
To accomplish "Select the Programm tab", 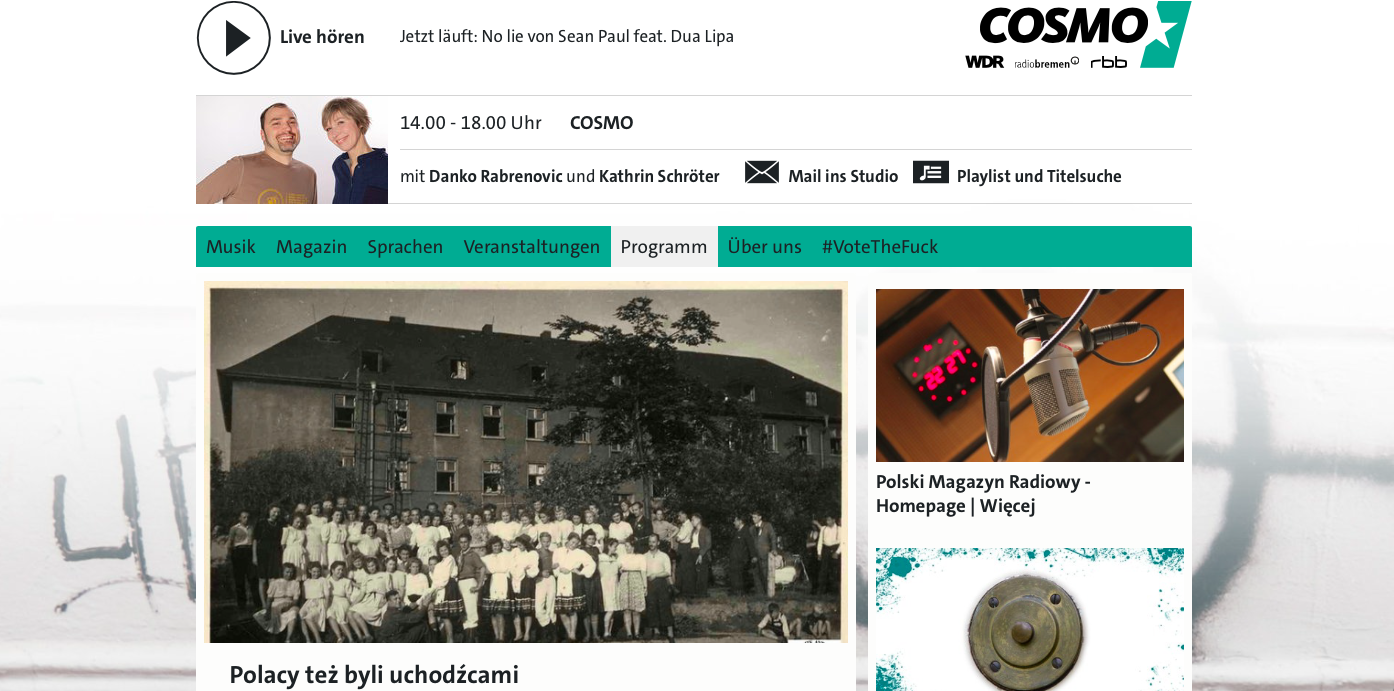I will coord(664,246).
